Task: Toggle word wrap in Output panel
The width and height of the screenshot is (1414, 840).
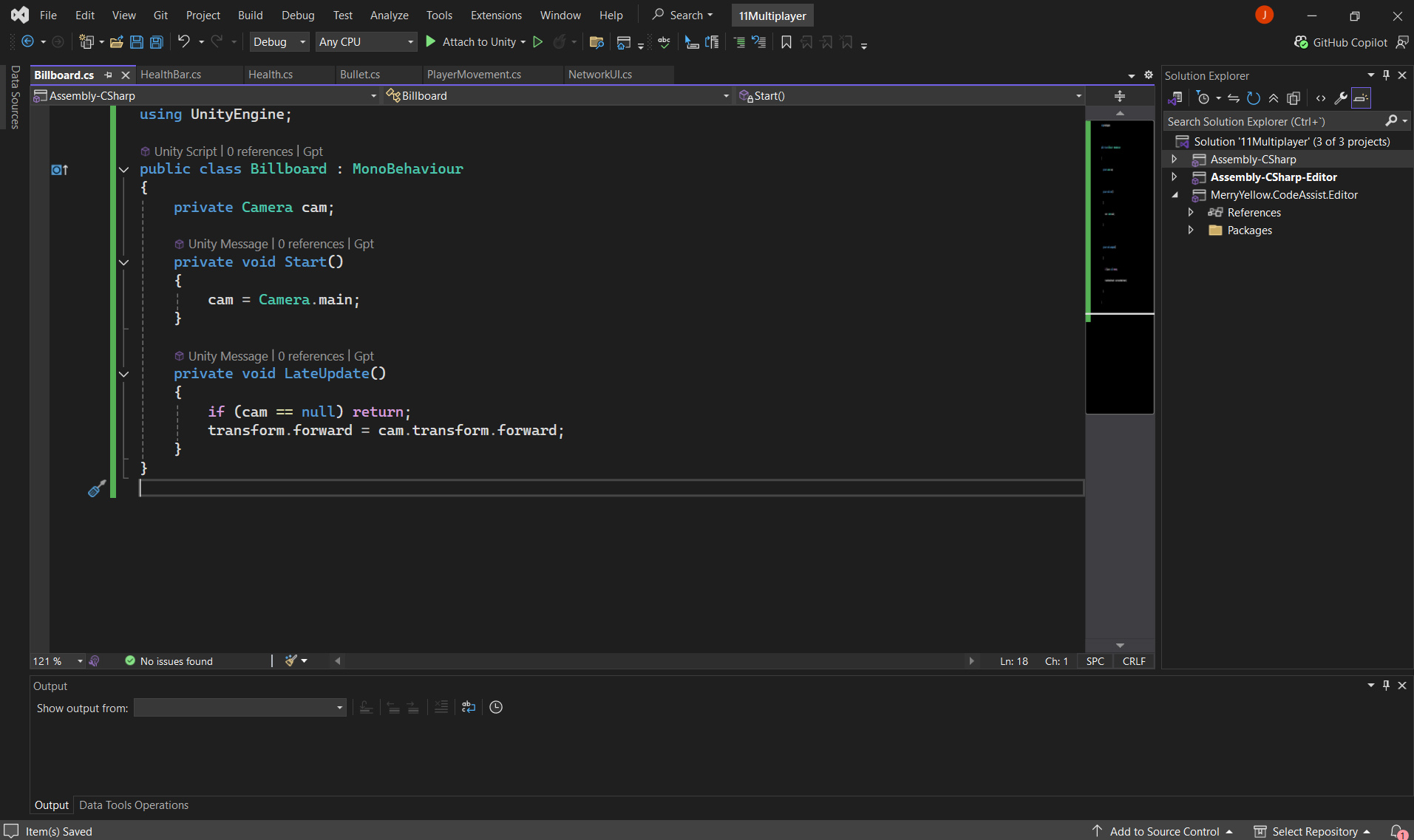Action: tap(469, 707)
